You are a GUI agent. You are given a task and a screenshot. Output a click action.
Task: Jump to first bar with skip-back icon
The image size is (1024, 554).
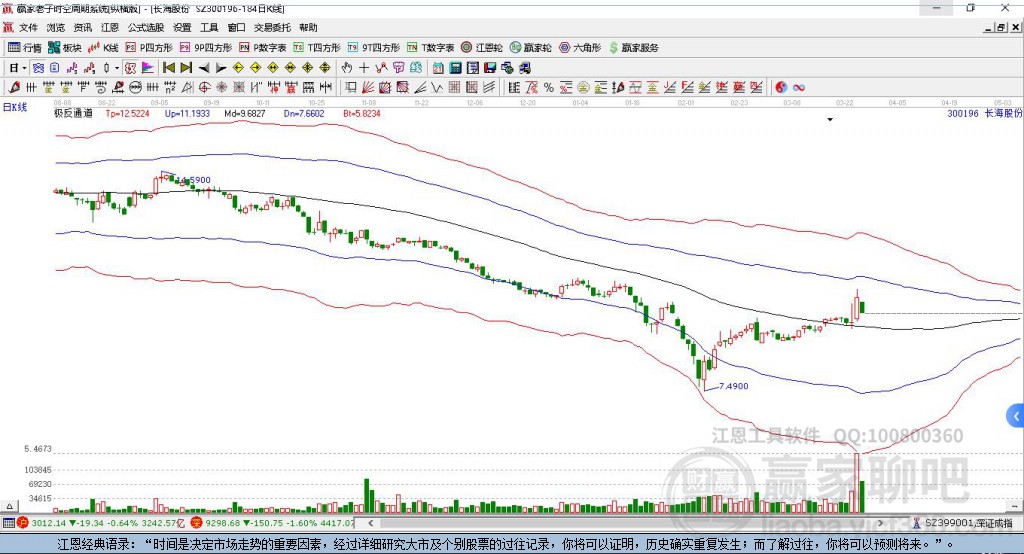point(168,68)
